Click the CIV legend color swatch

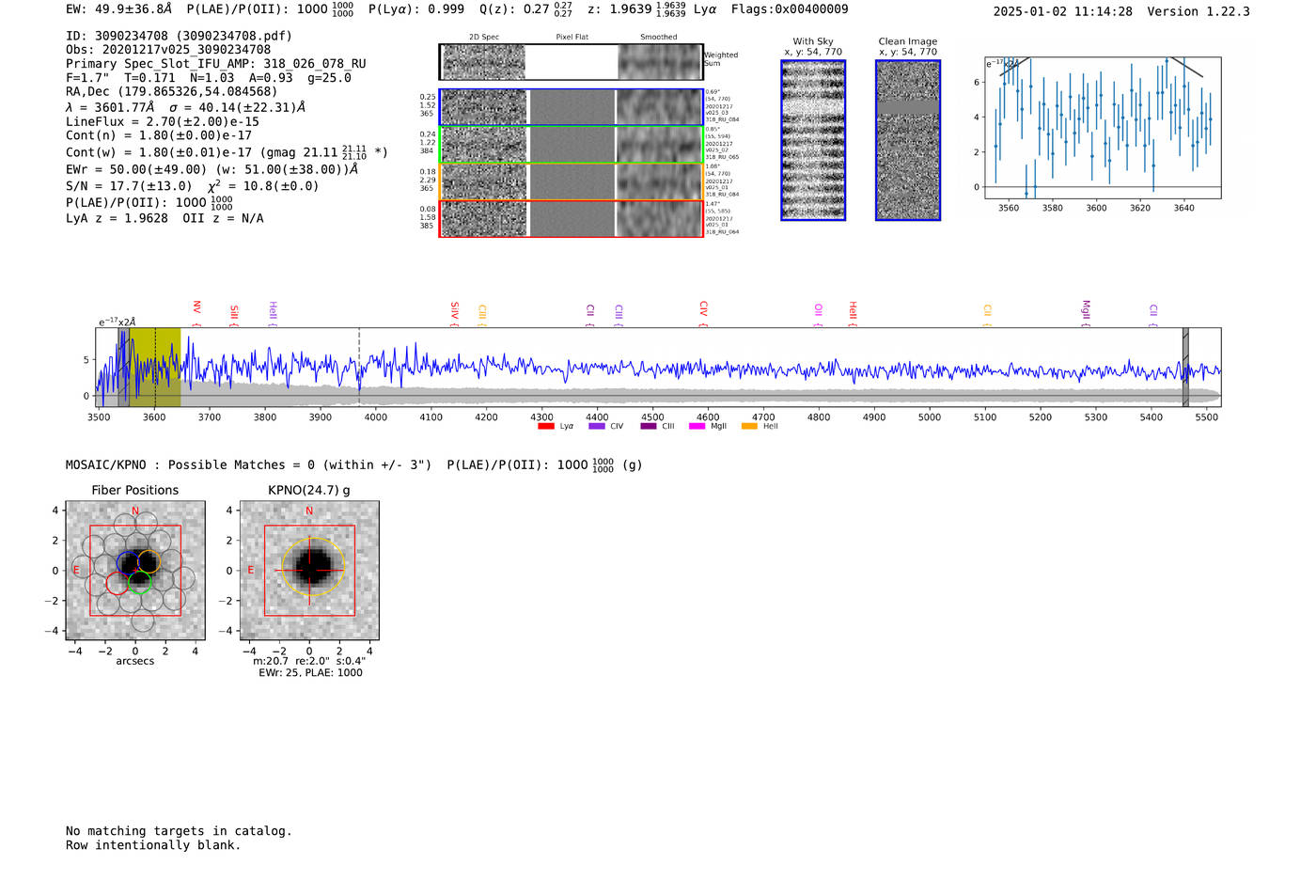pyautogui.click(x=596, y=427)
